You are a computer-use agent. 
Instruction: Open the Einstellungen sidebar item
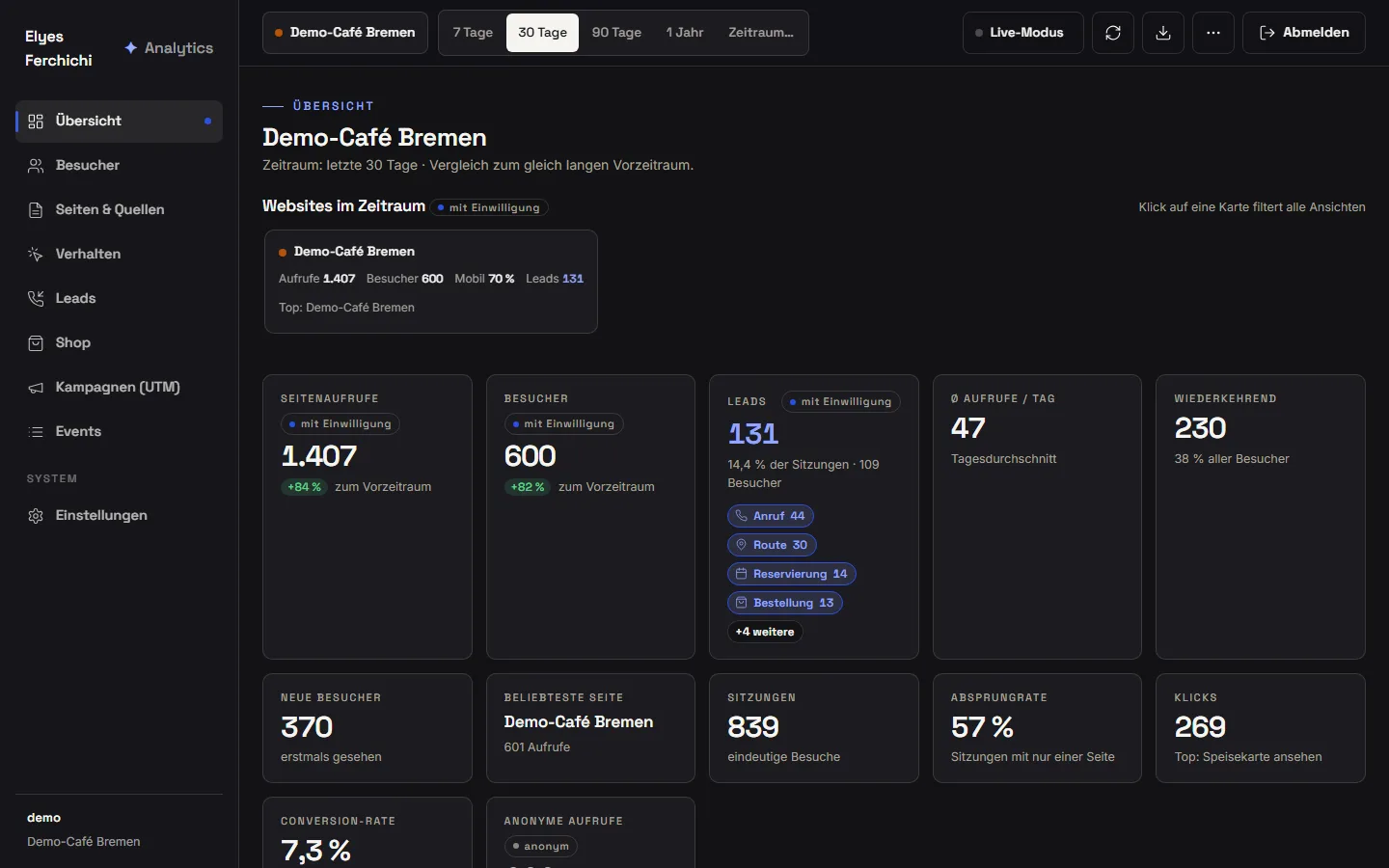pos(119,516)
